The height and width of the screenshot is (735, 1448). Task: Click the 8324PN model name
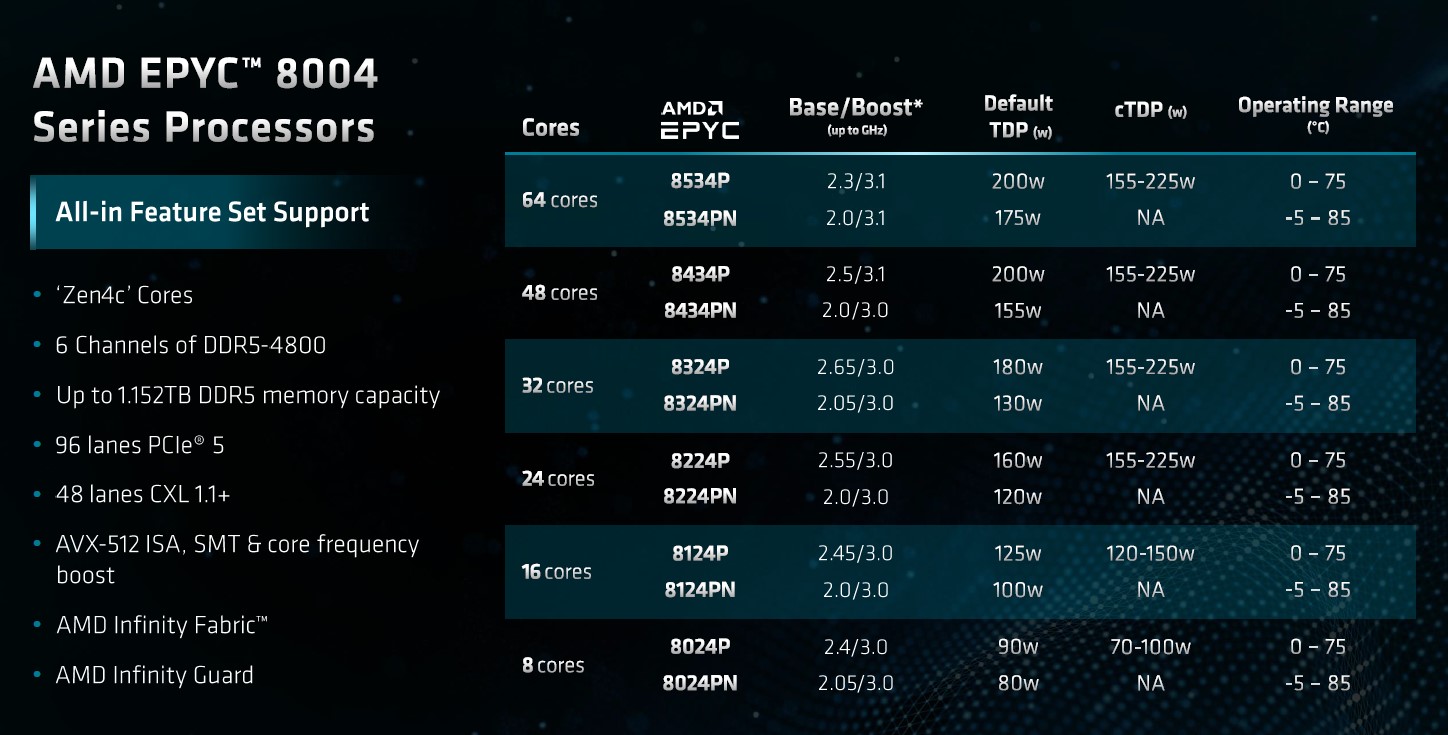point(700,403)
